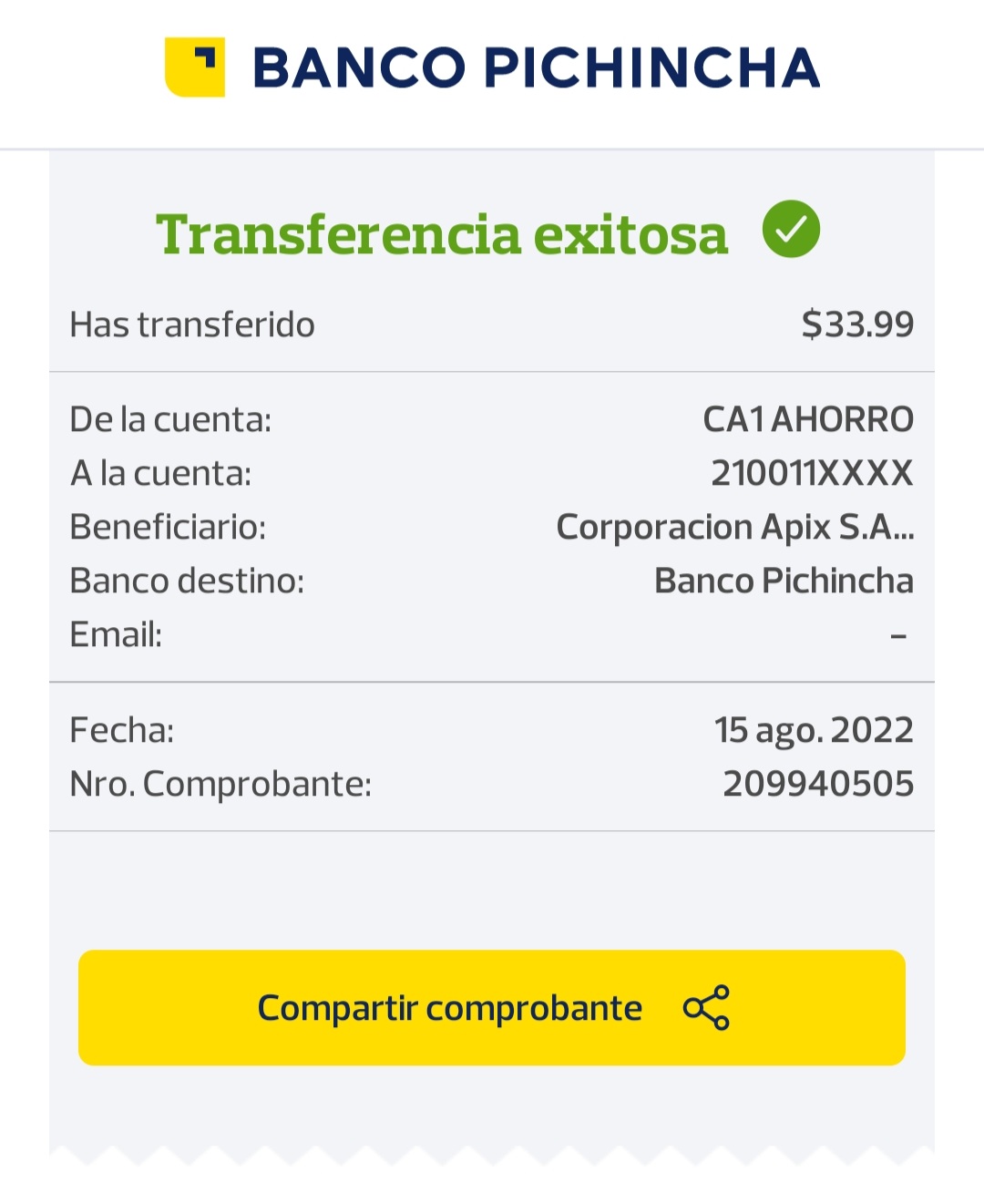Click the A la cuenta label
984x1204 pixels.
(x=160, y=473)
